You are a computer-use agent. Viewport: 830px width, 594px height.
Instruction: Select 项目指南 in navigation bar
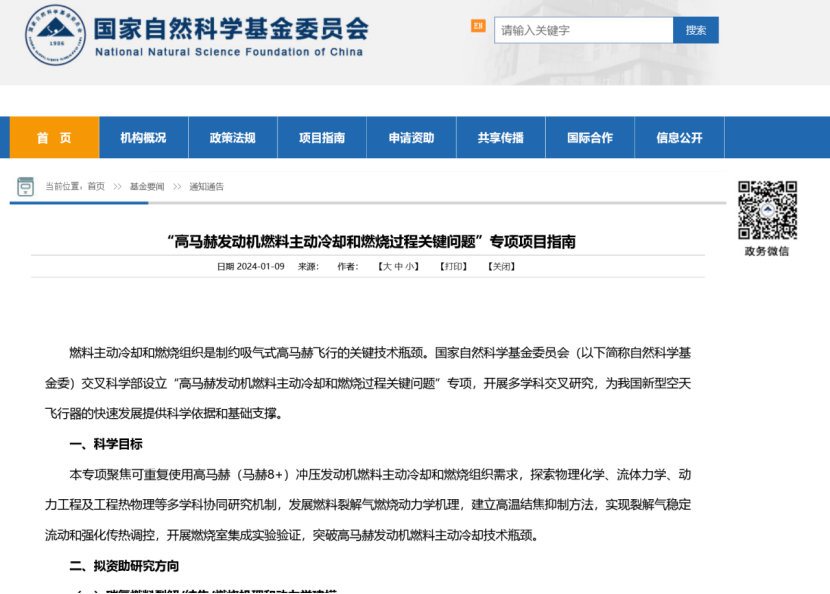point(322,138)
